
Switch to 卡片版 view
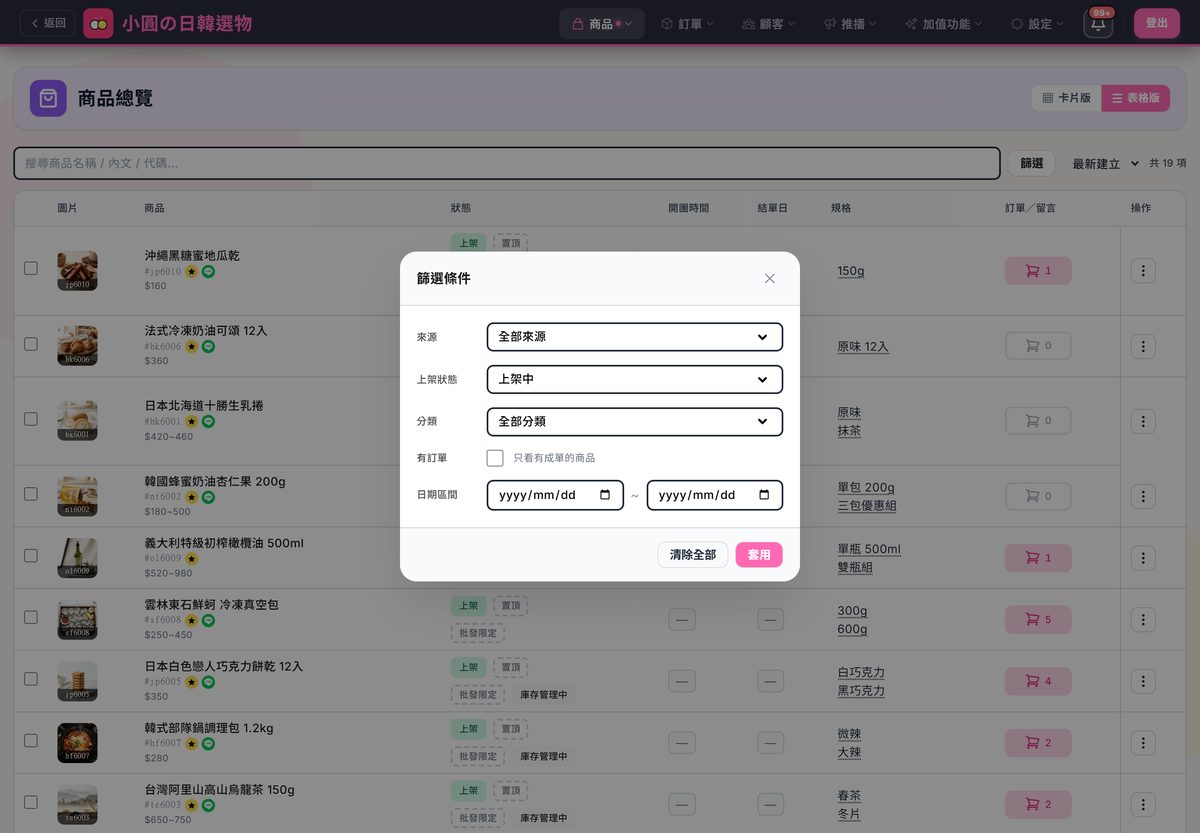1066,98
